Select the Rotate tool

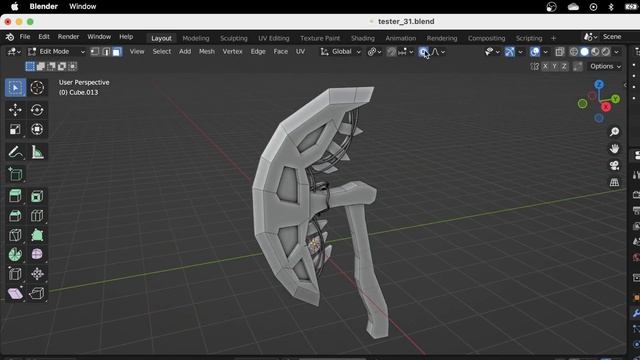pos(37,110)
